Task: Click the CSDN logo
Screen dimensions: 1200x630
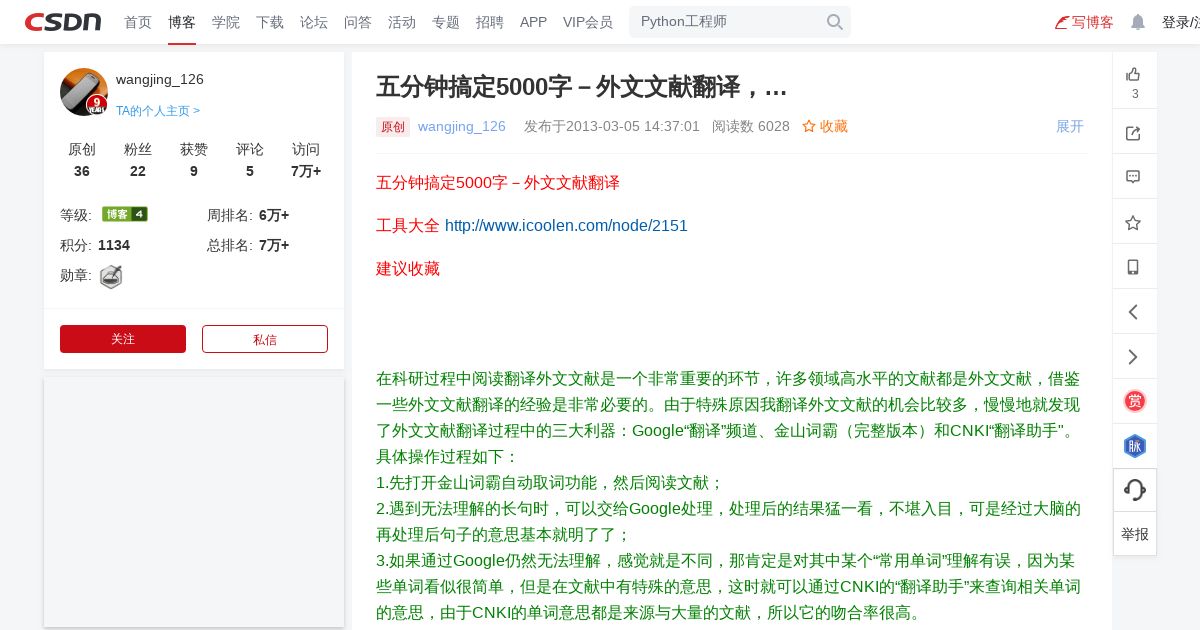Action: click(63, 22)
